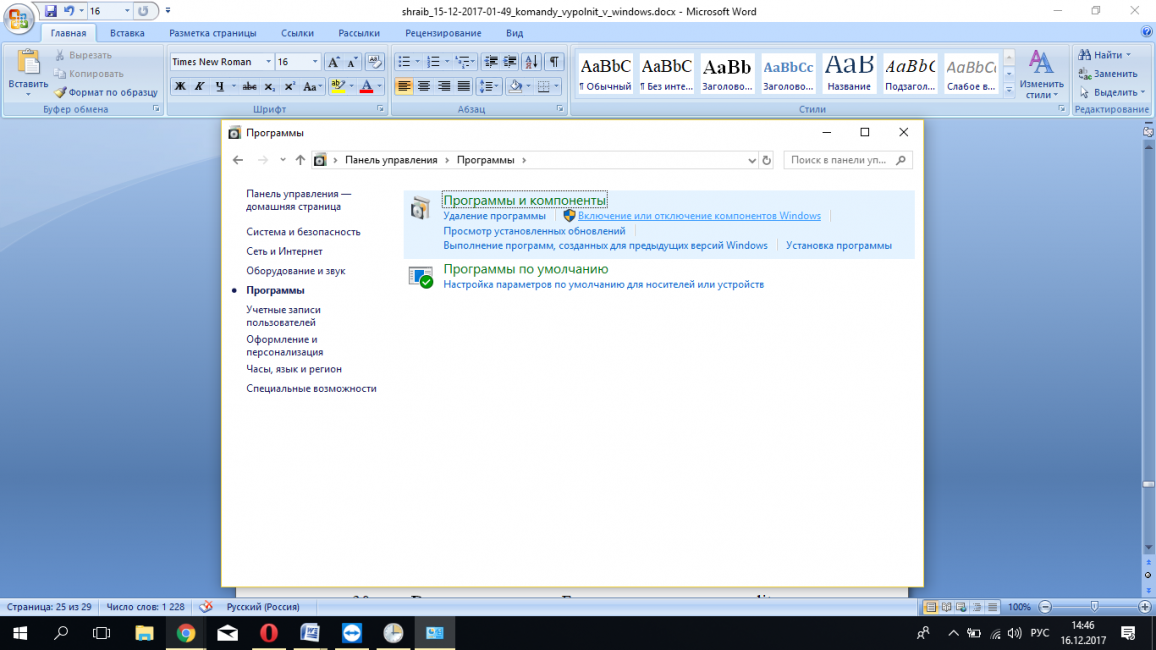
Task: Center the paragraph text
Action: (x=424, y=86)
